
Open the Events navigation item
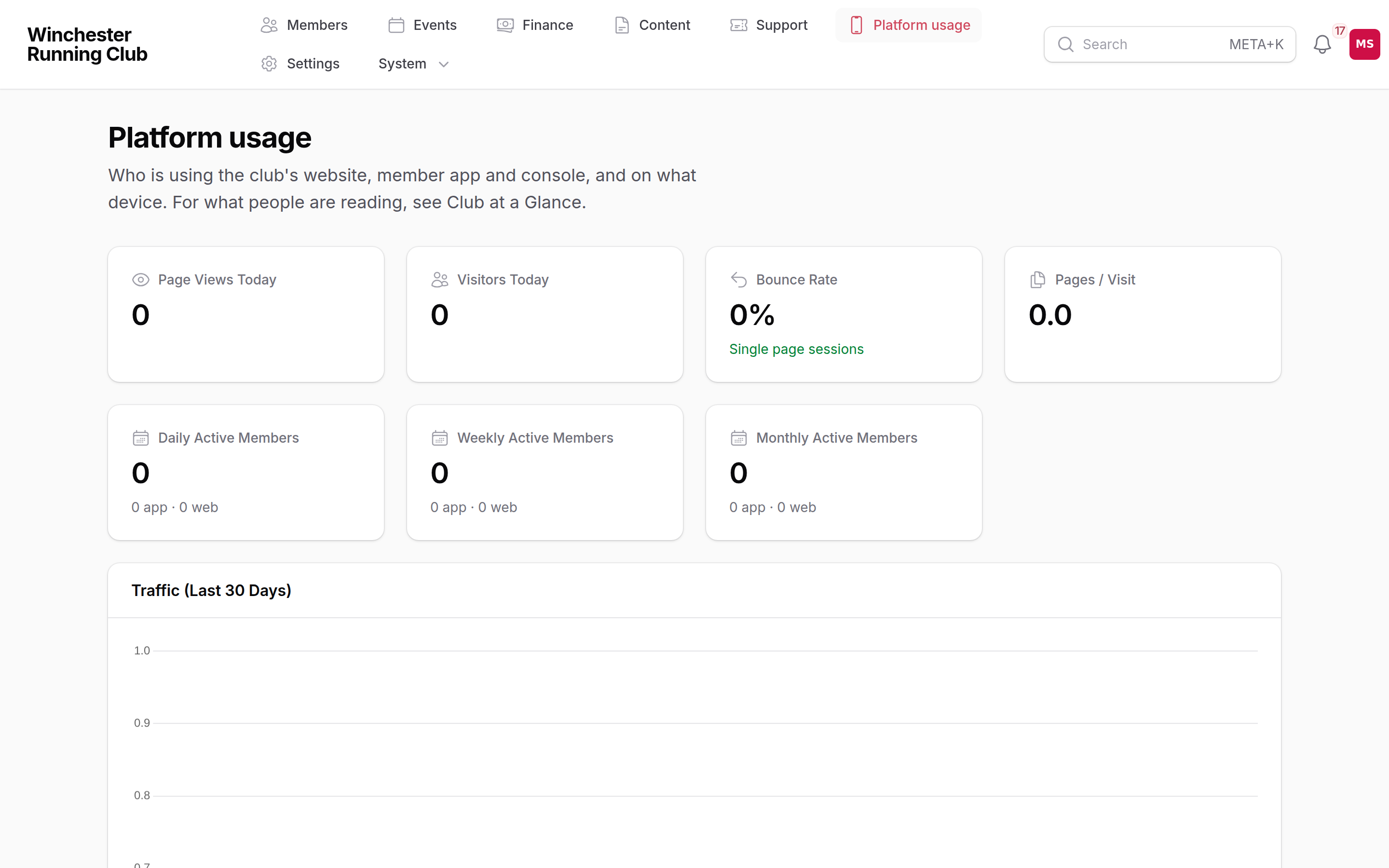(422, 25)
